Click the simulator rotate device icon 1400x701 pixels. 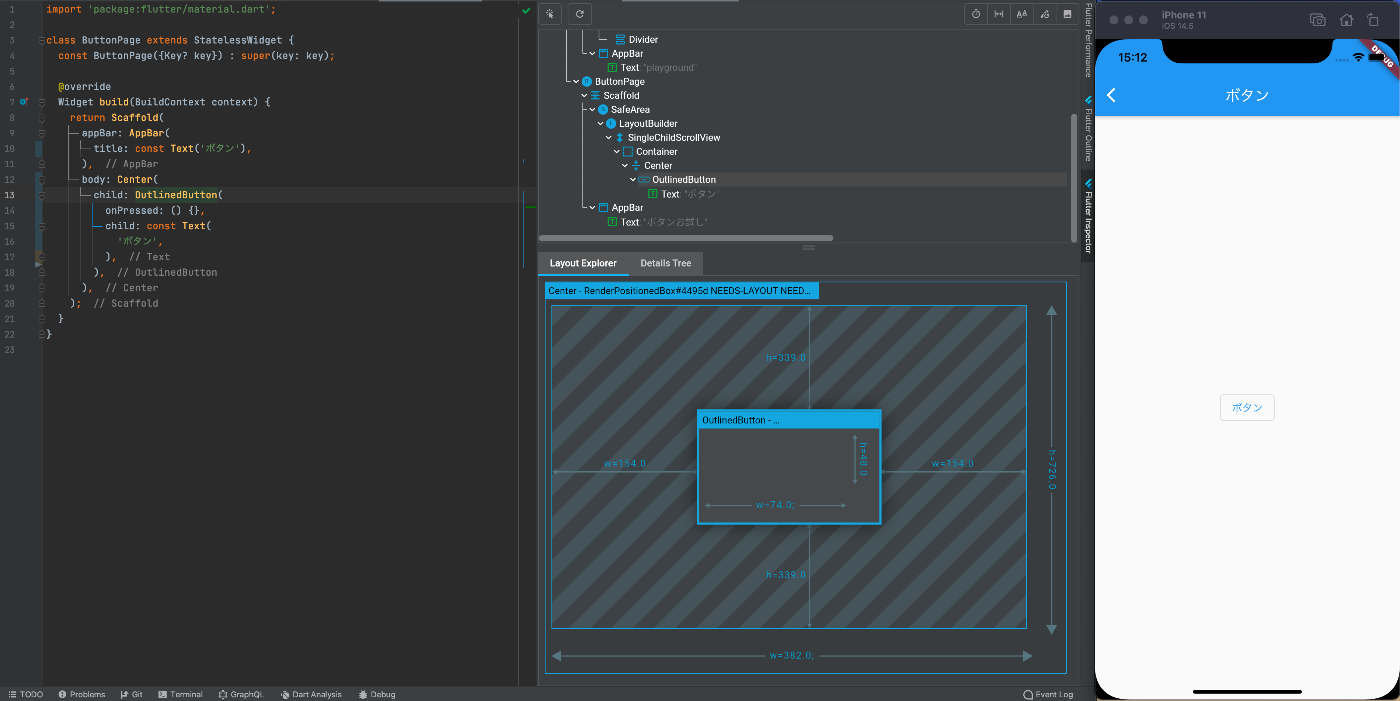(x=1372, y=20)
